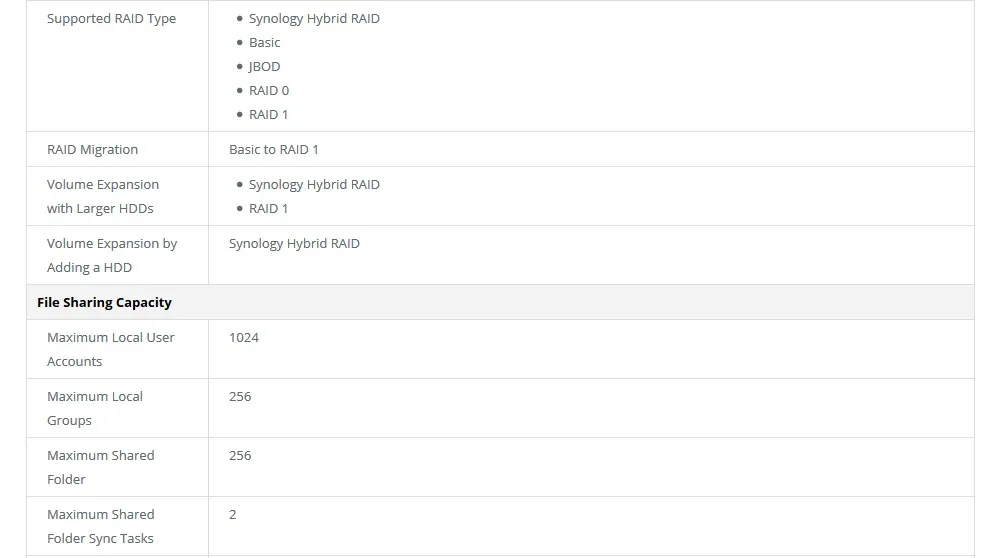Viewport: 1000px width, 558px height.
Task: Select the Basic to RAID 1 value
Action: (273, 150)
